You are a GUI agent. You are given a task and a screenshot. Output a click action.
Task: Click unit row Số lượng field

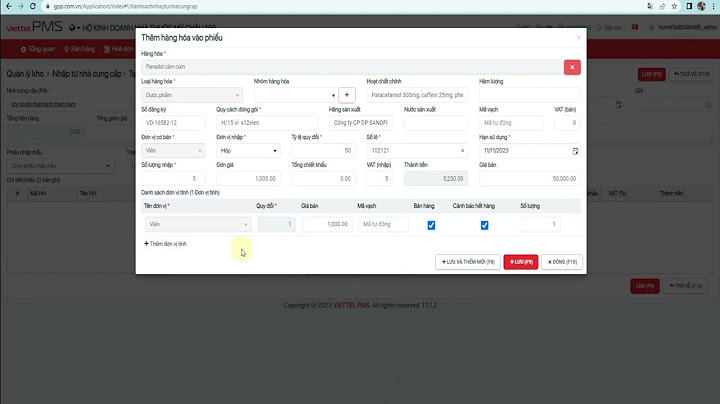pyautogui.click(x=540, y=224)
